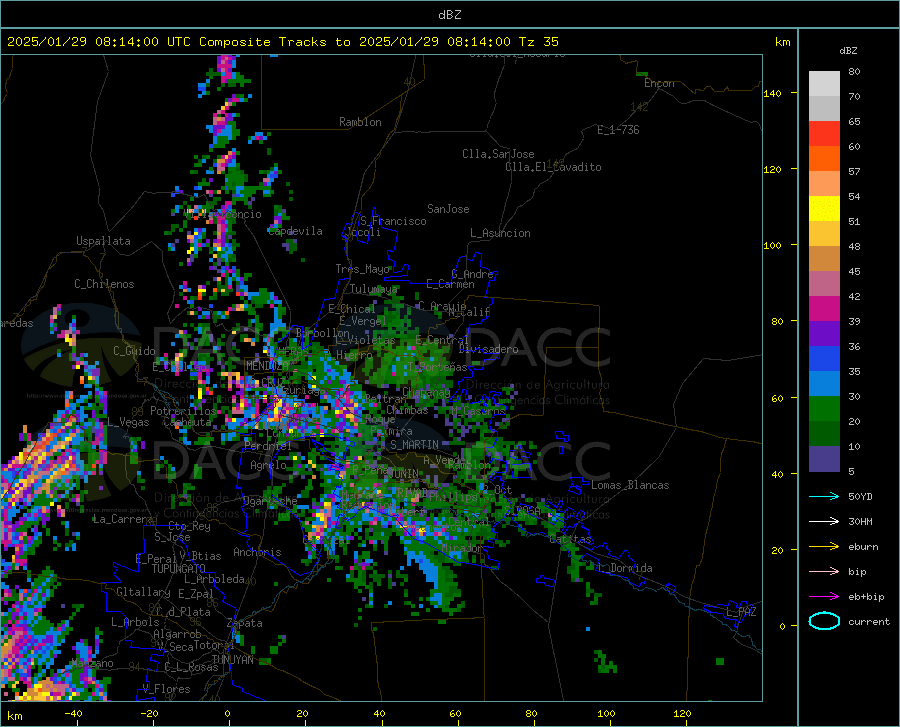The width and height of the screenshot is (900, 727).
Task: Click the white 30HM arrow legend icon
Action: pyautogui.click(x=824, y=521)
